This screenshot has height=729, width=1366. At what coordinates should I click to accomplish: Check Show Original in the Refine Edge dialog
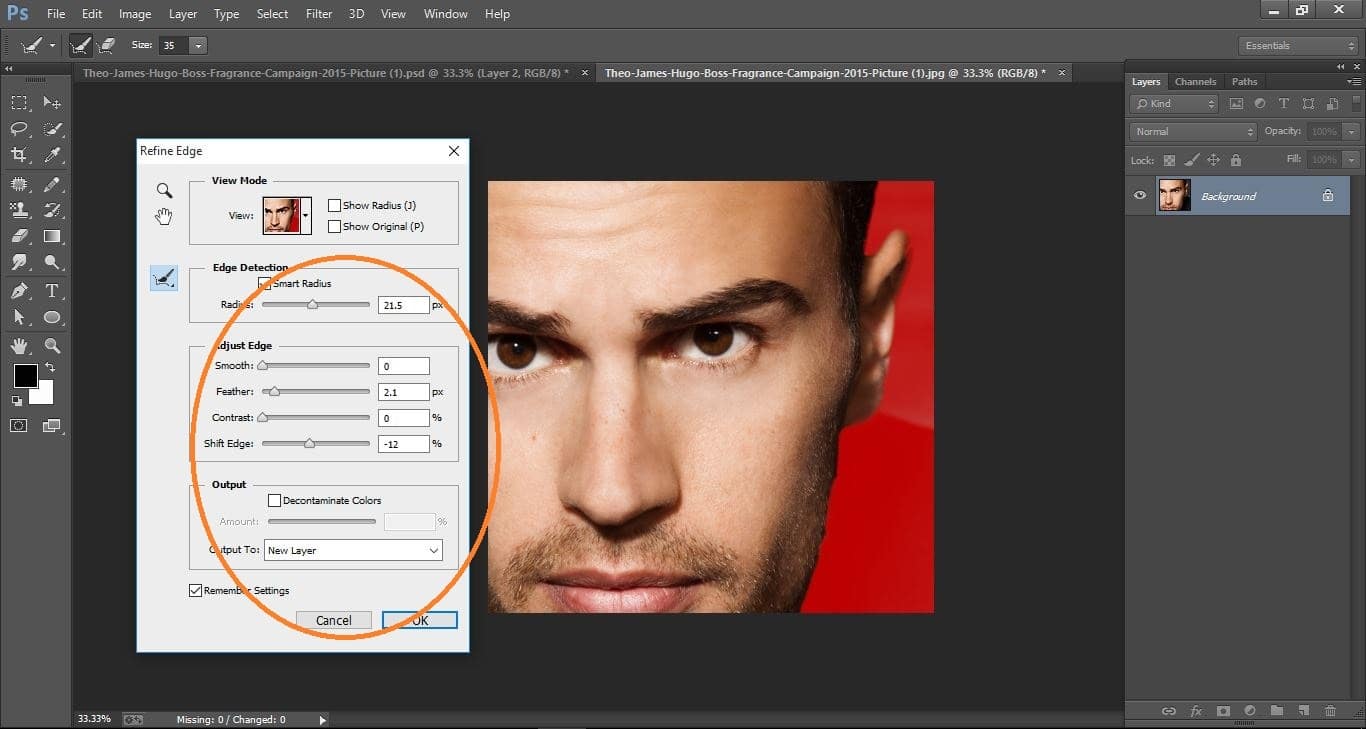coord(335,226)
